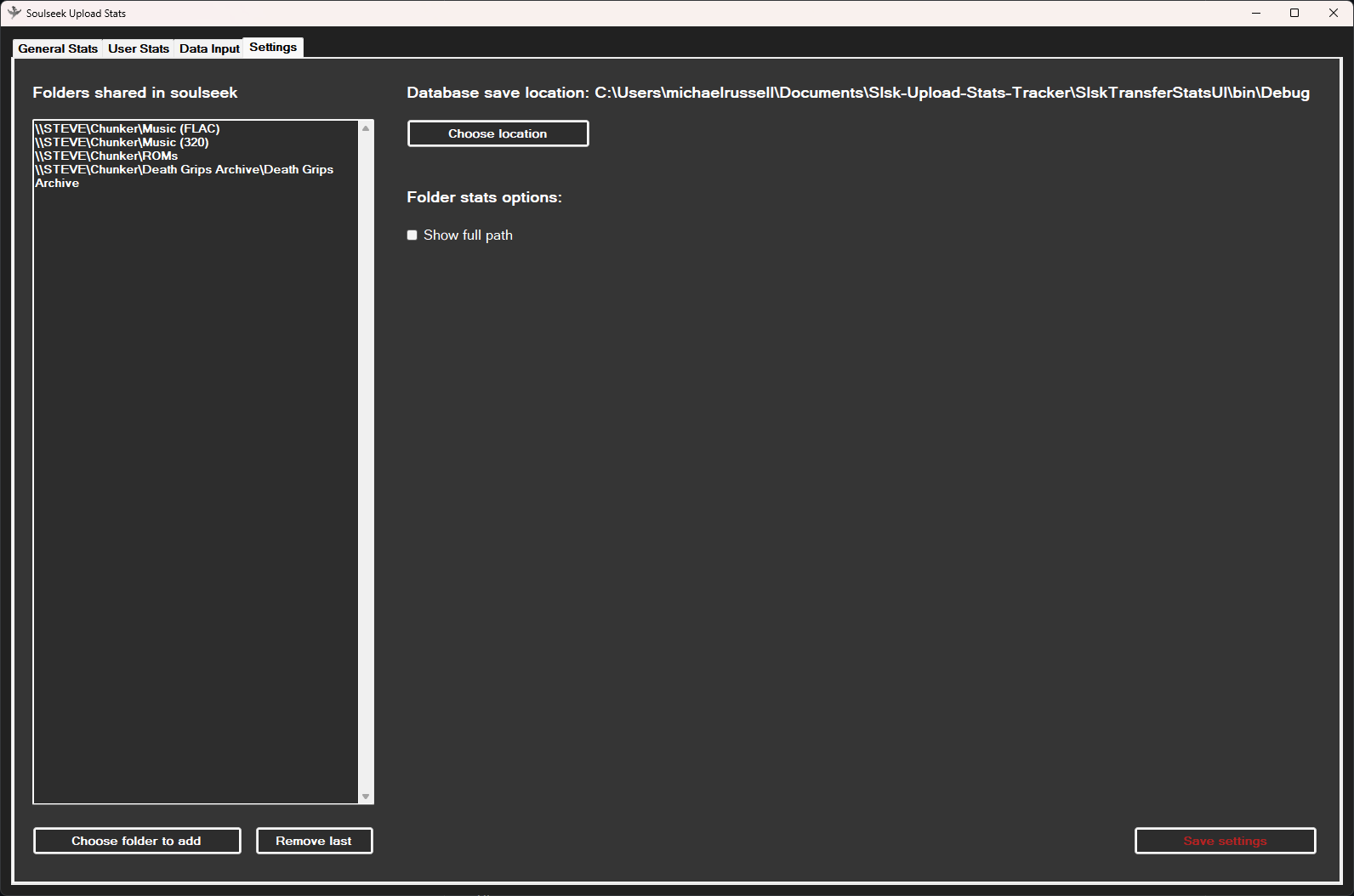Click the Remove last button
Image resolution: width=1354 pixels, height=896 pixels.
(x=314, y=841)
